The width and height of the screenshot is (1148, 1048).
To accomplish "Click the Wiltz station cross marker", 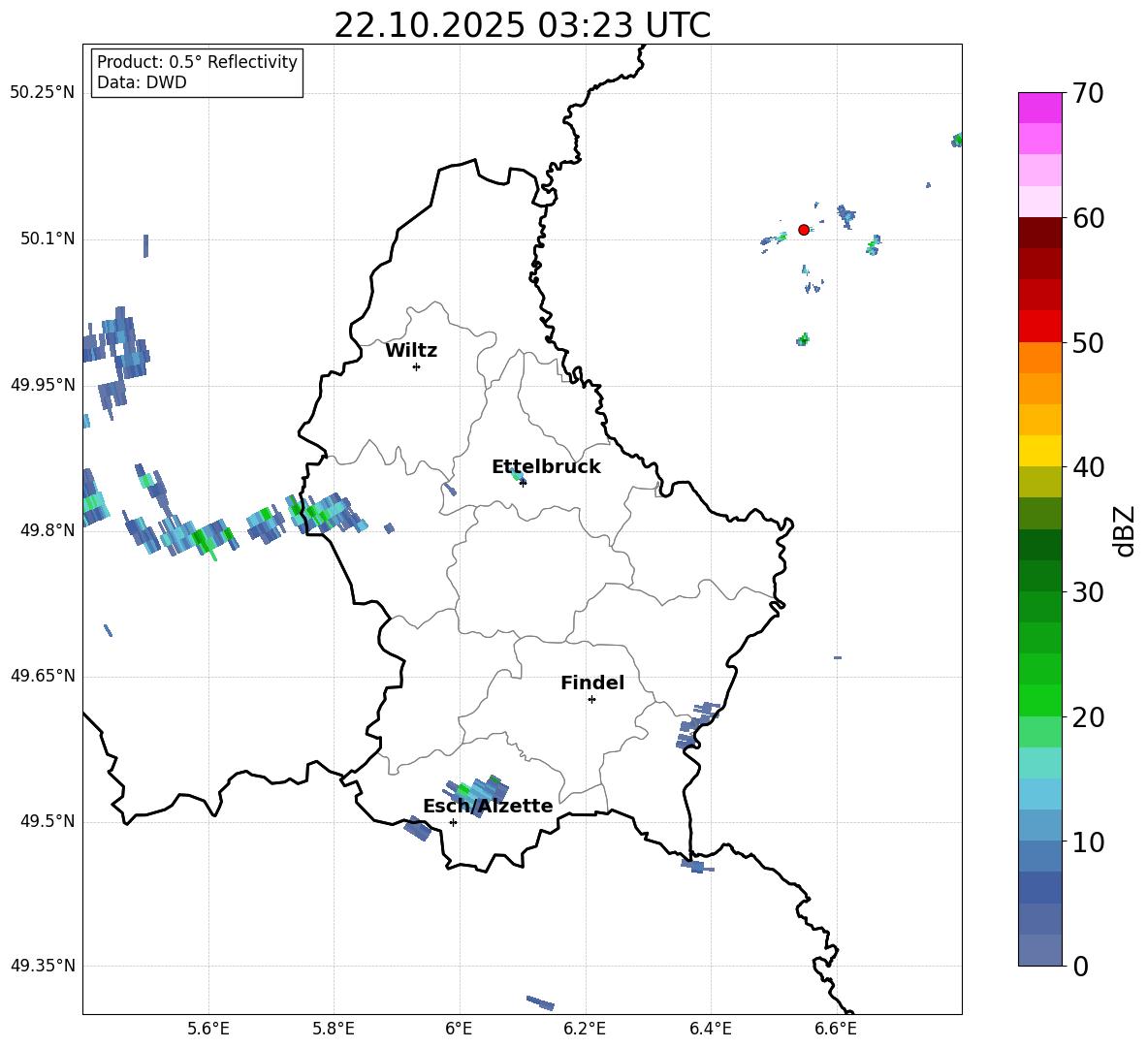I will point(416,366).
